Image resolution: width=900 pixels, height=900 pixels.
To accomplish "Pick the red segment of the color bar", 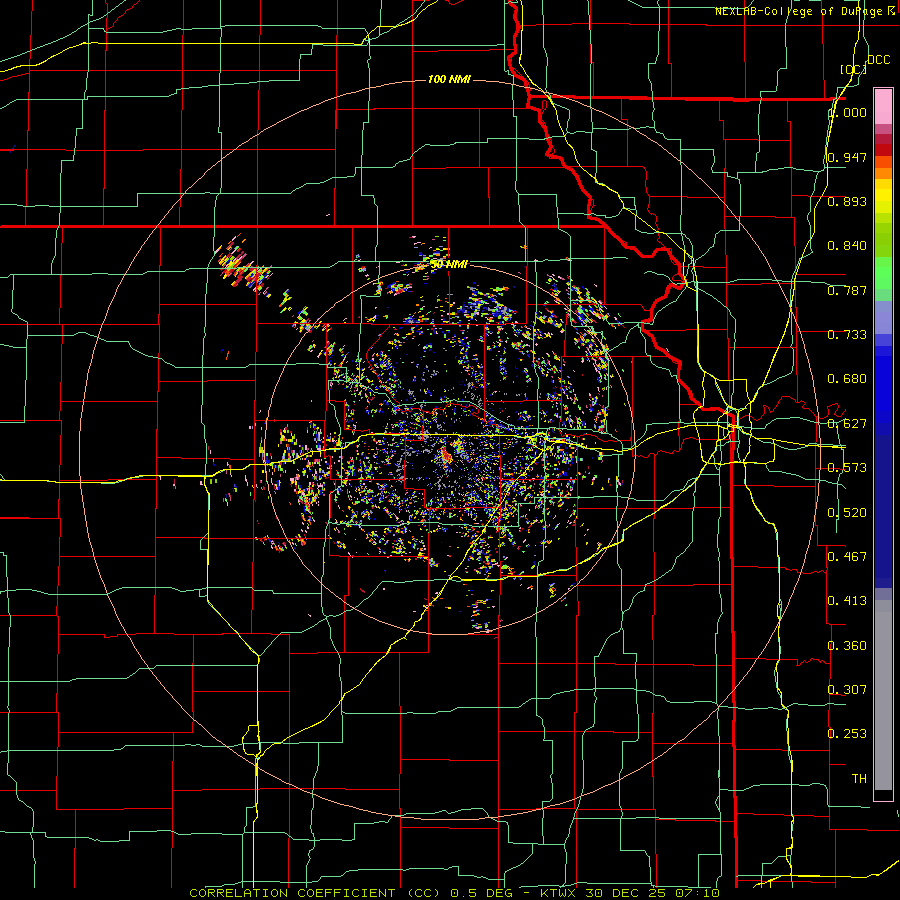I will [883, 150].
